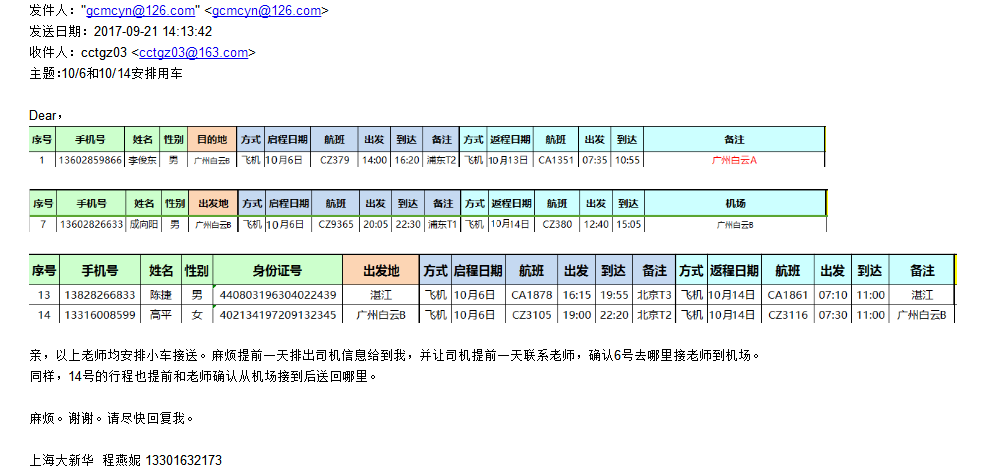Image resolution: width=991 pixels, height=468 pixels.
Task: Click the orange 目的地 header cell
Action: (x=211, y=140)
